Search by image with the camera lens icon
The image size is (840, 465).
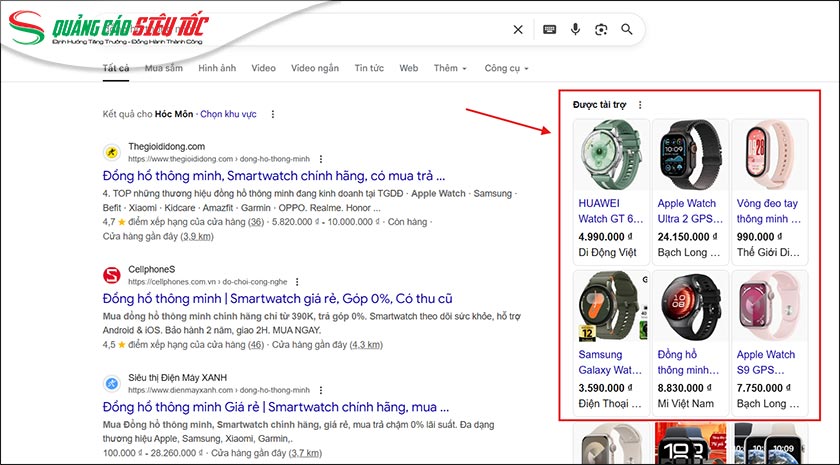601,30
